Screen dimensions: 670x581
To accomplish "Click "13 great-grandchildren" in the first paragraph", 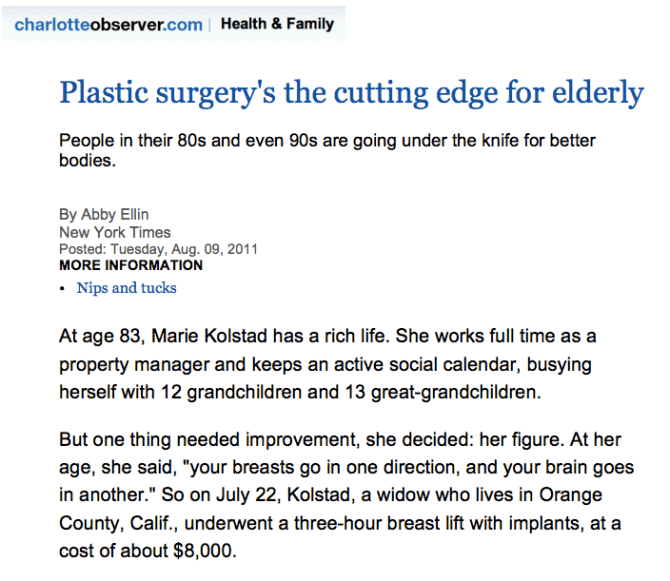I will pyautogui.click(x=443, y=392).
